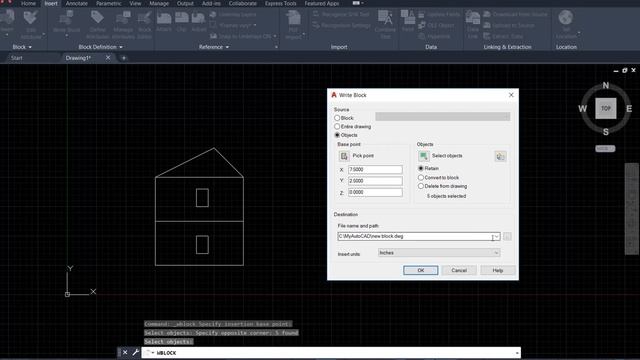Screen dimensions: 640x360
Task: Click the Select objects icon button
Action: pyautogui.click(x=423, y=156)
